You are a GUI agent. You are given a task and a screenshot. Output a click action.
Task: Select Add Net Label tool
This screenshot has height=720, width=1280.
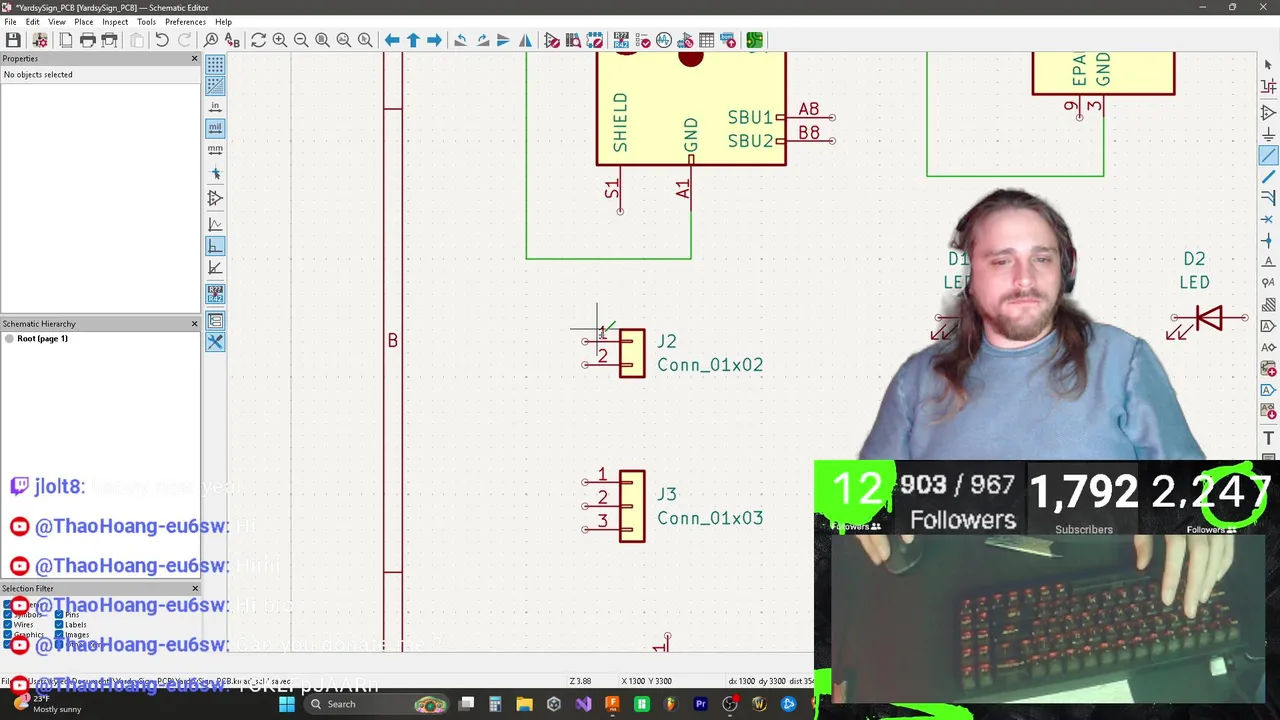click(x=1268, y=262)
